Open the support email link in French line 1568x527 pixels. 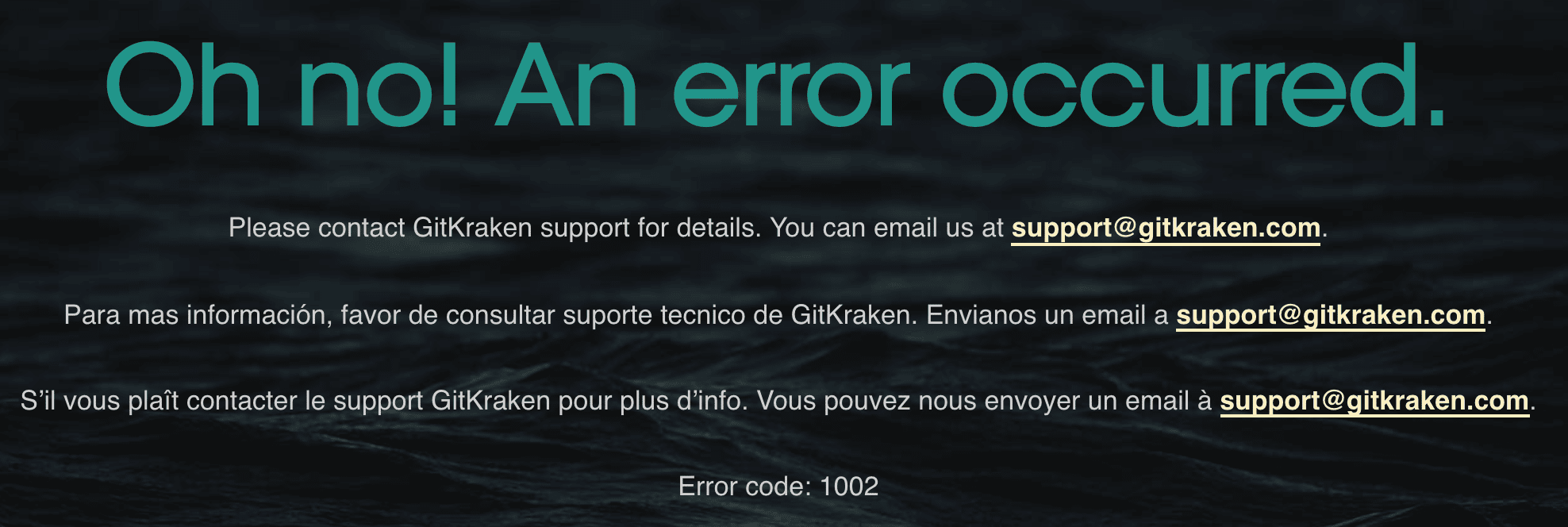click(x=1374, y=402)
